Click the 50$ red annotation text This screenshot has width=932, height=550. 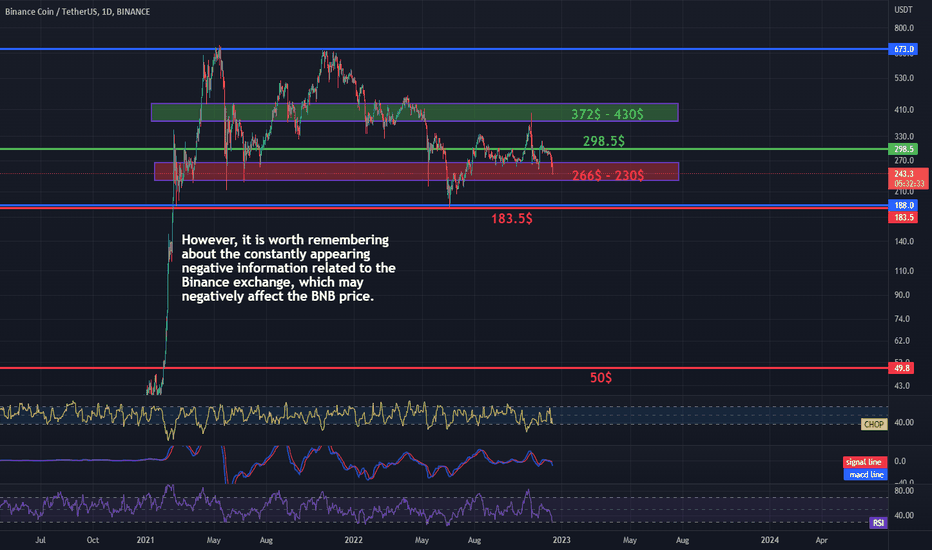pos(600,378)
